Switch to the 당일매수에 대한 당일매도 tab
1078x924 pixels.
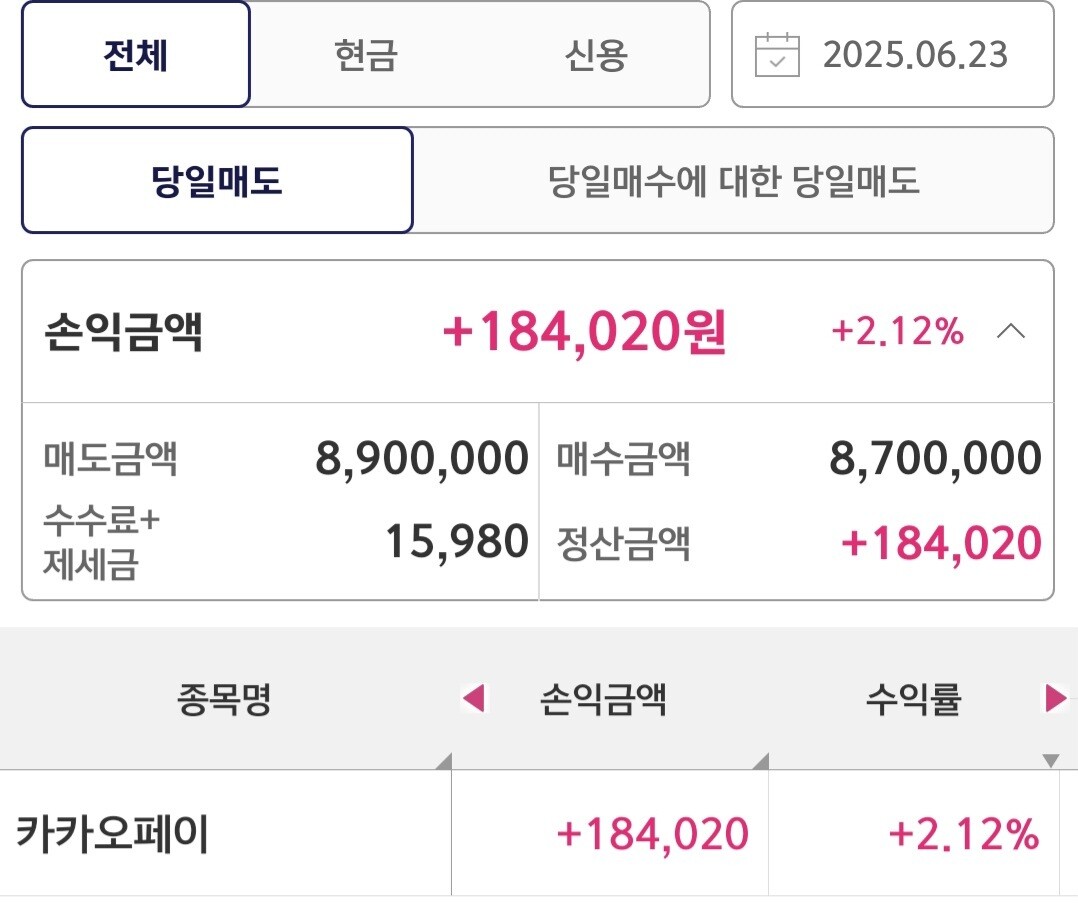coord(733,181)
